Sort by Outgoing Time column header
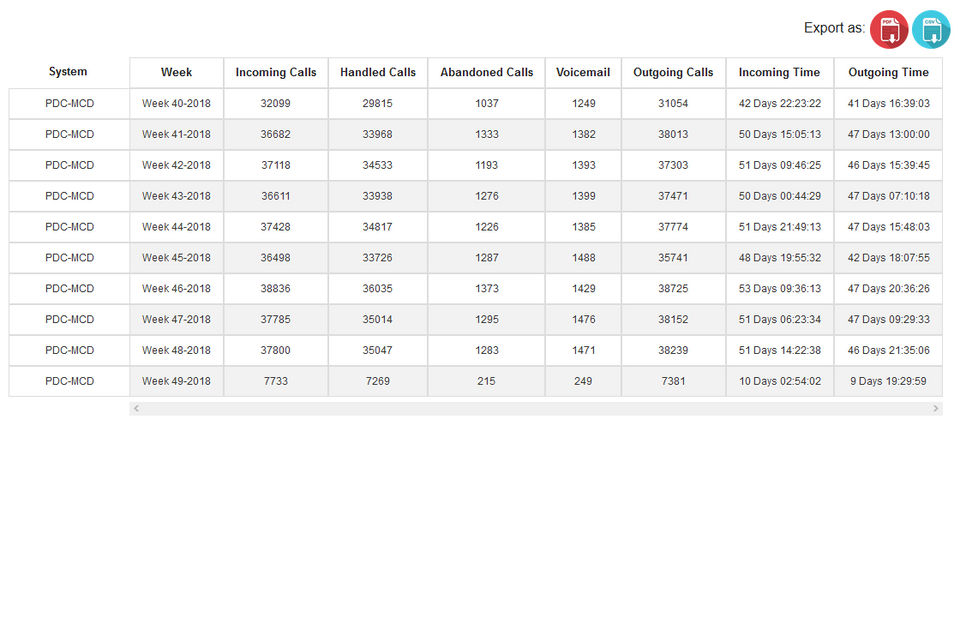 [x=888, y=72]
